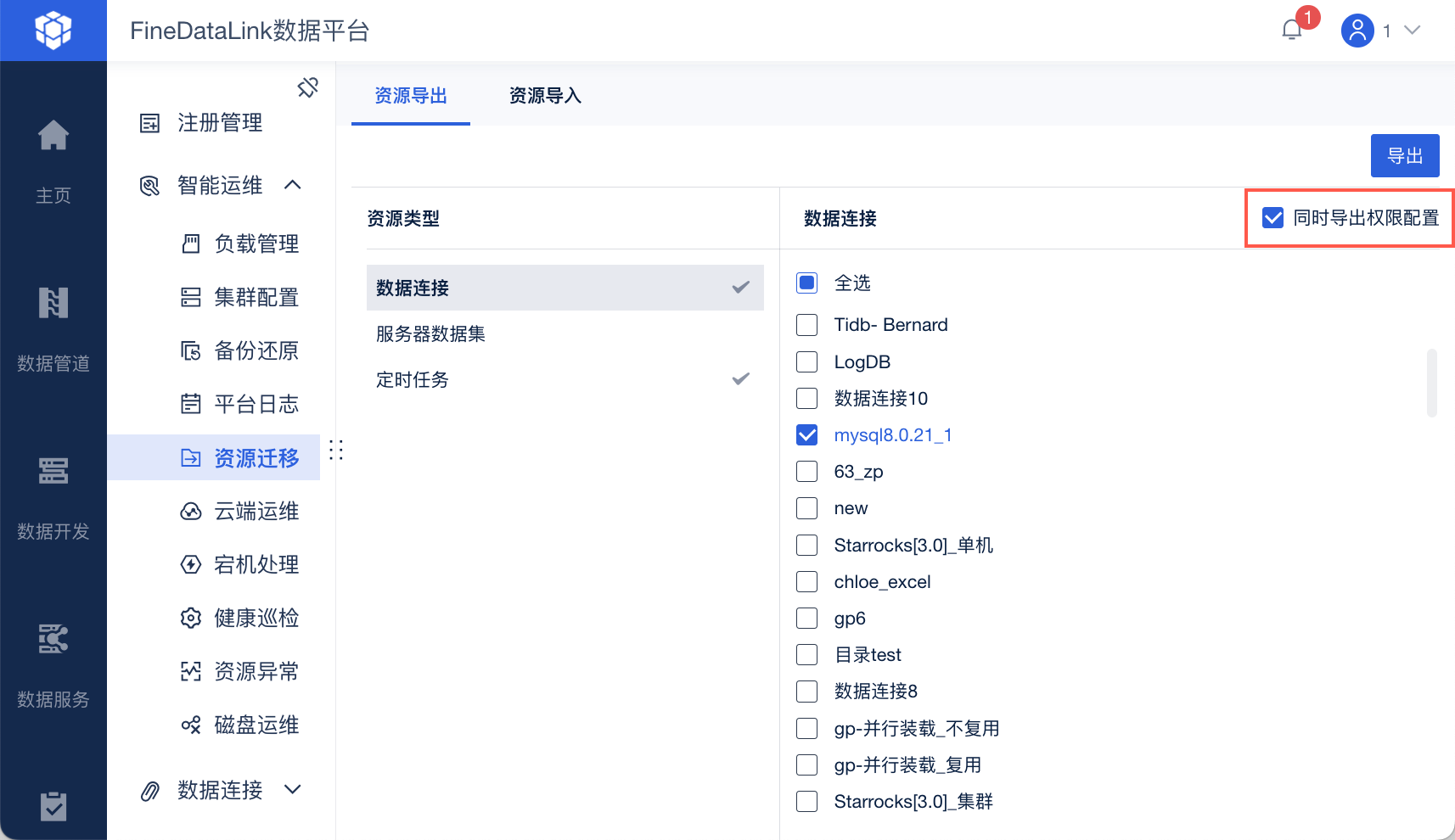The width and height of the screenshot is (1455, 840).
Task: Click the notification bell icon
Action: coord(1291,31)
